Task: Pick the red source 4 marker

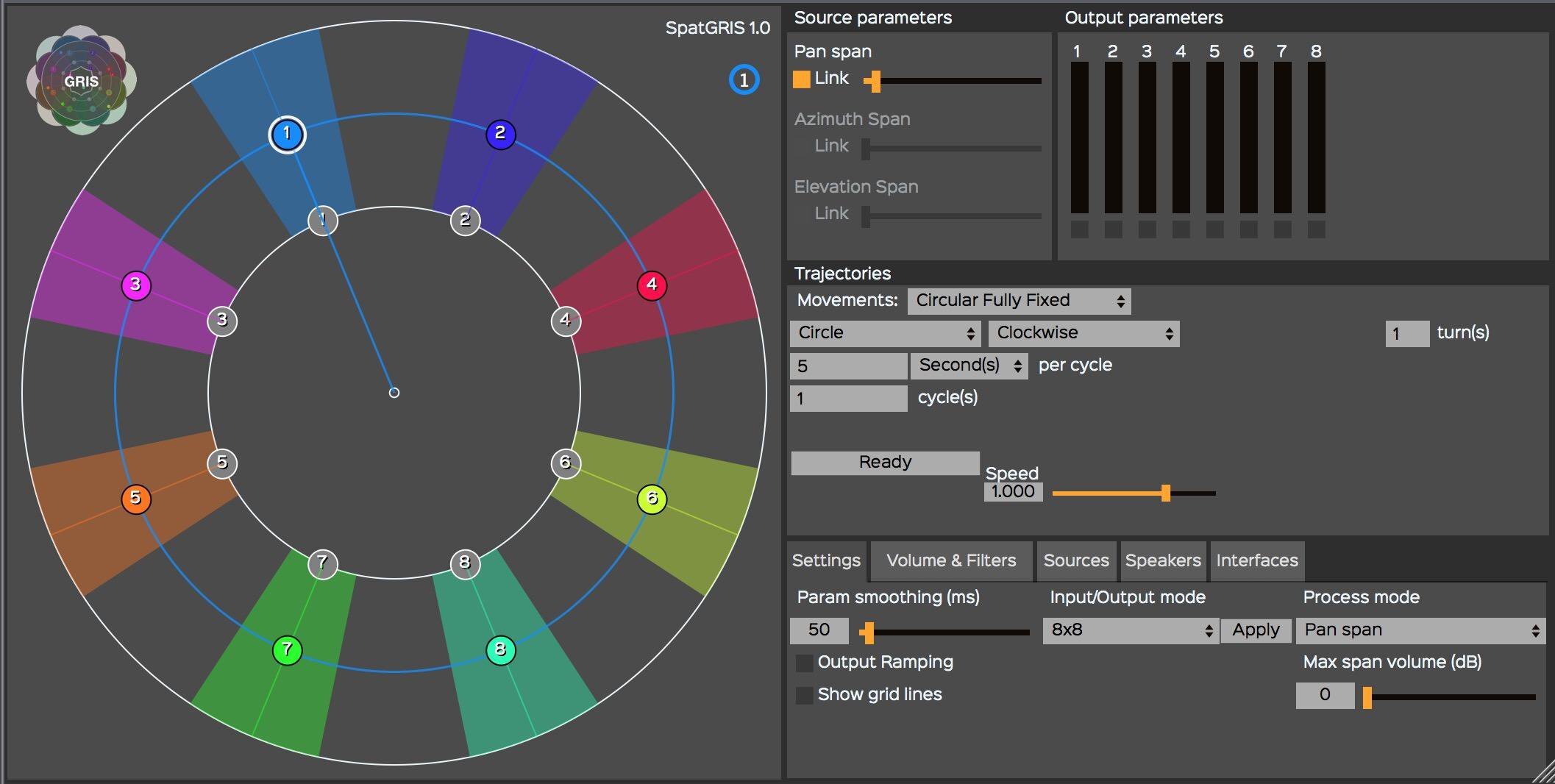Action: [x=652, y=285]
